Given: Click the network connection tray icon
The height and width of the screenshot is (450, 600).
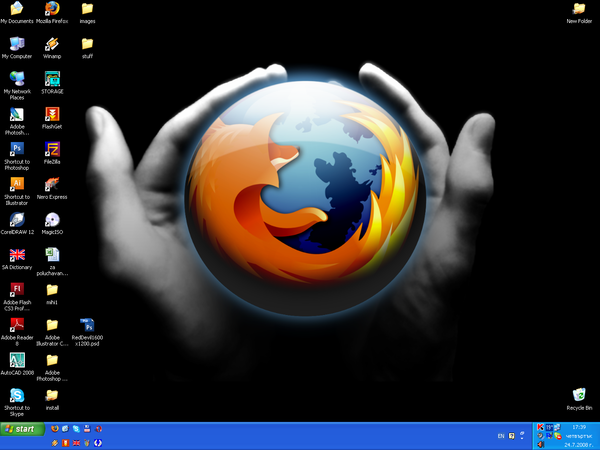Looking at the screenshot, I should (x=558, y=427).
